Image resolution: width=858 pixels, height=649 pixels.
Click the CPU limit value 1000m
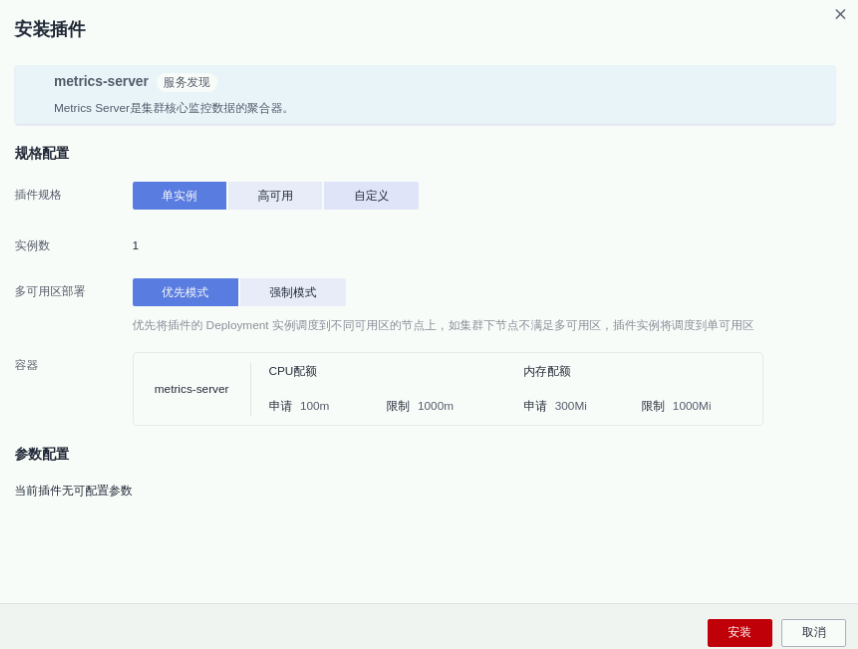point(435,406)
